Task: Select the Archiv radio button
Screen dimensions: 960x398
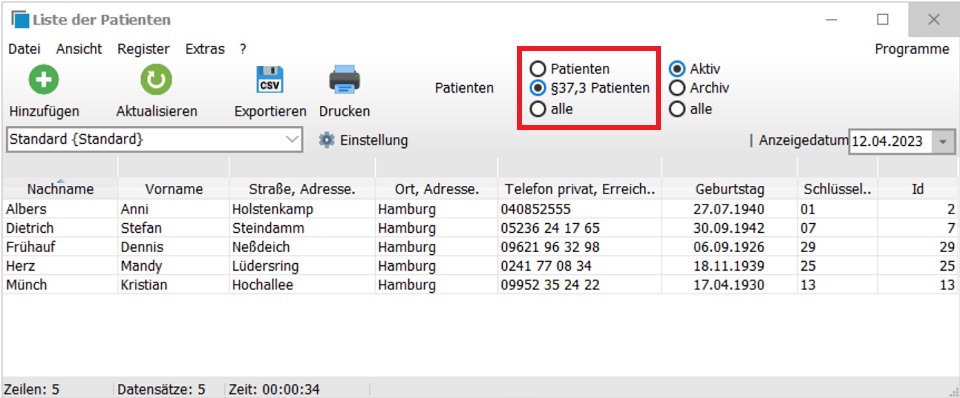Action: pos(677,88)
